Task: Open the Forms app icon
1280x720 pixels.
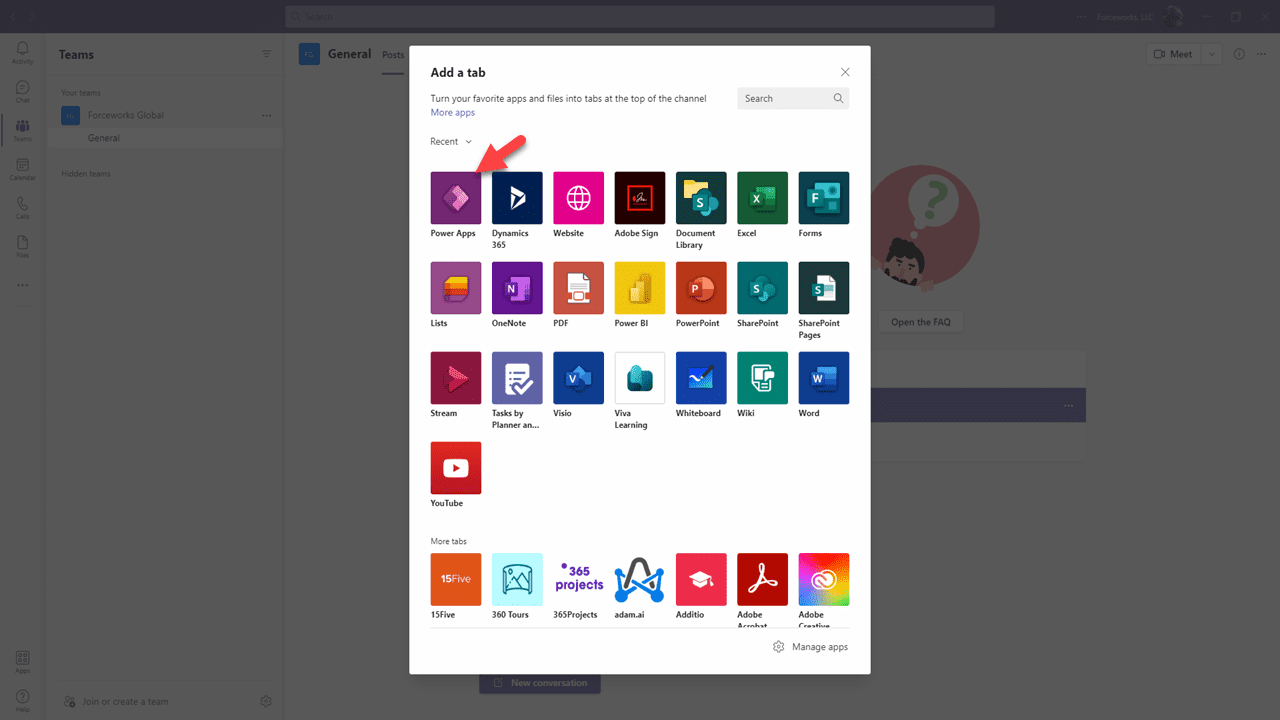Action: click(x=823, y=197)
